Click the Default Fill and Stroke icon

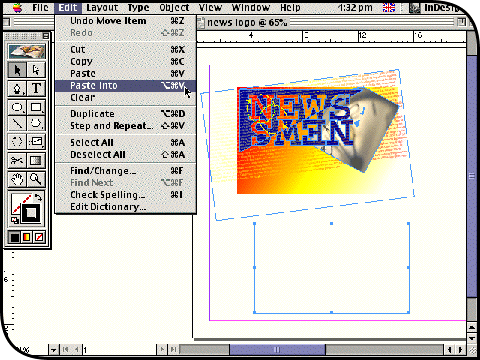(x=15, y=220)
